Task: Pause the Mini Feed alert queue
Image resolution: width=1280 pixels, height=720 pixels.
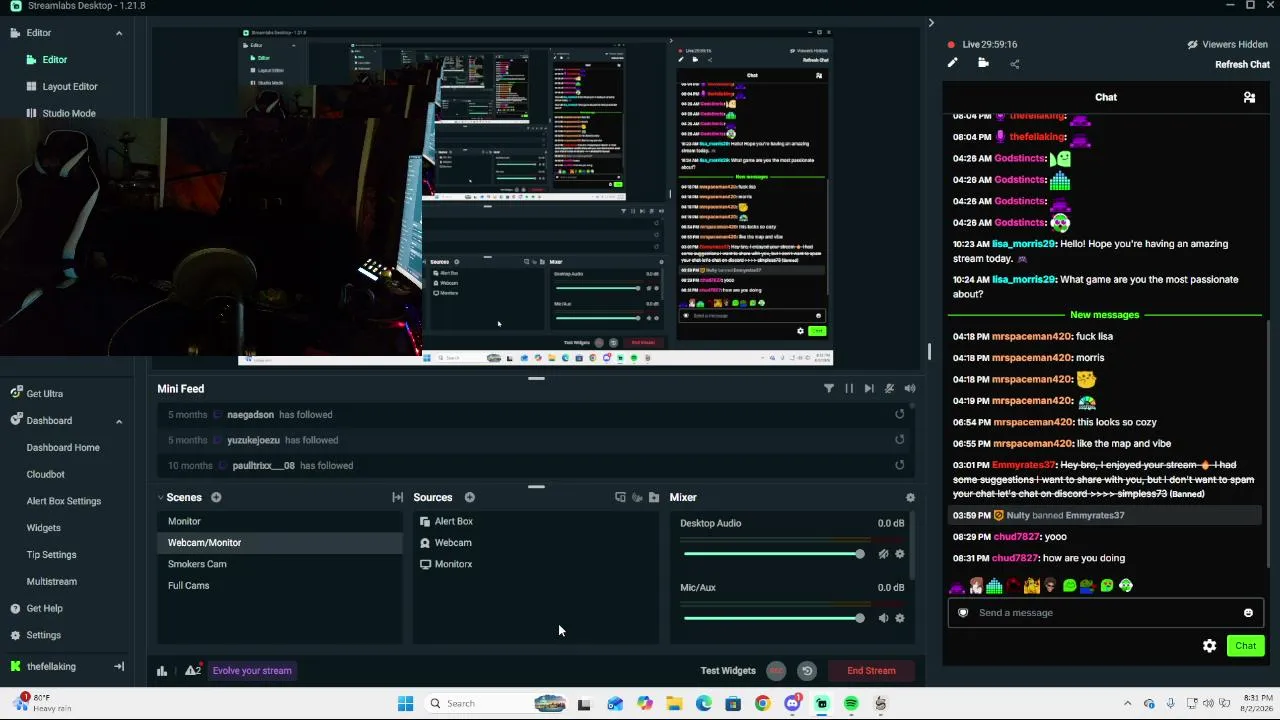Action: 849,388
